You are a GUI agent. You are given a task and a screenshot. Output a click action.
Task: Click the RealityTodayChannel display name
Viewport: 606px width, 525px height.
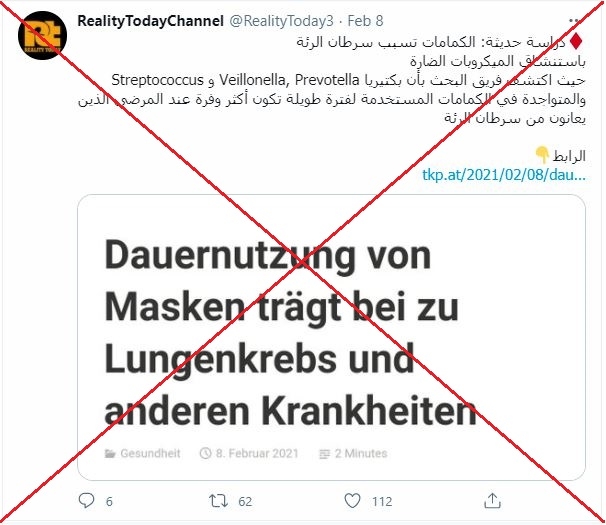[x=150, y=21]
